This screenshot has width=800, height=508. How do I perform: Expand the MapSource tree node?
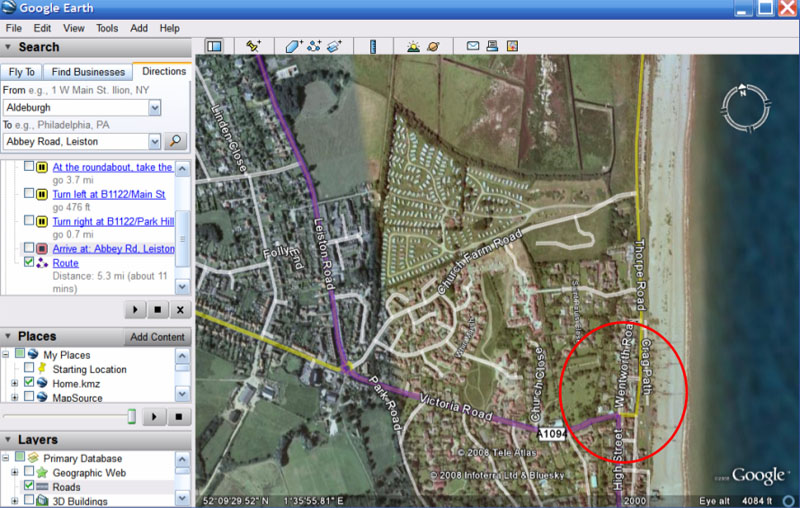[14, 397]
